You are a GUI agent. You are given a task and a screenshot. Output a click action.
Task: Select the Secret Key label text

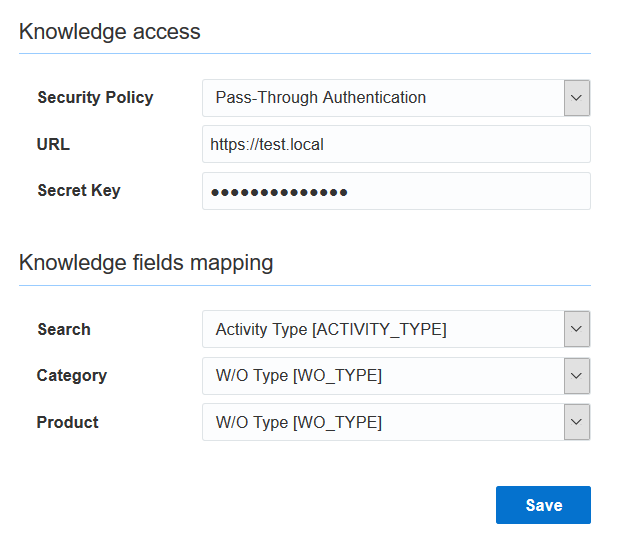tap(78, 190)
